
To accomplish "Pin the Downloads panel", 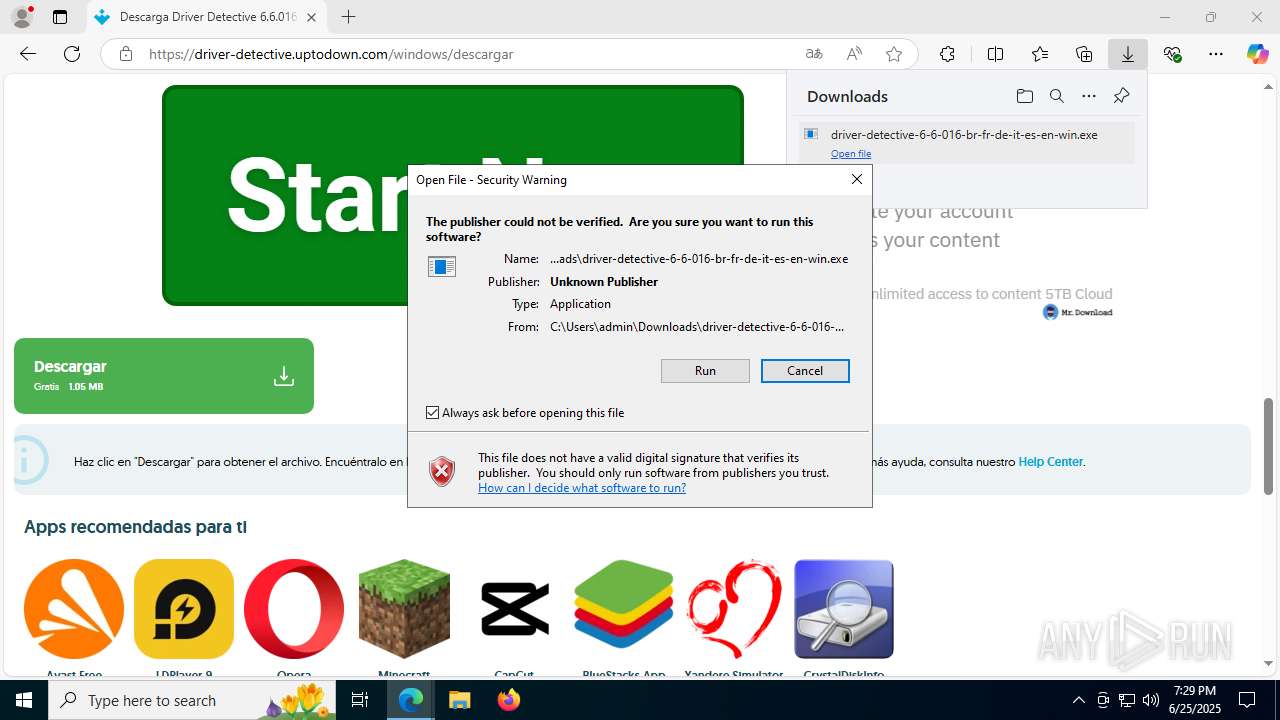I will [1121, 96].
